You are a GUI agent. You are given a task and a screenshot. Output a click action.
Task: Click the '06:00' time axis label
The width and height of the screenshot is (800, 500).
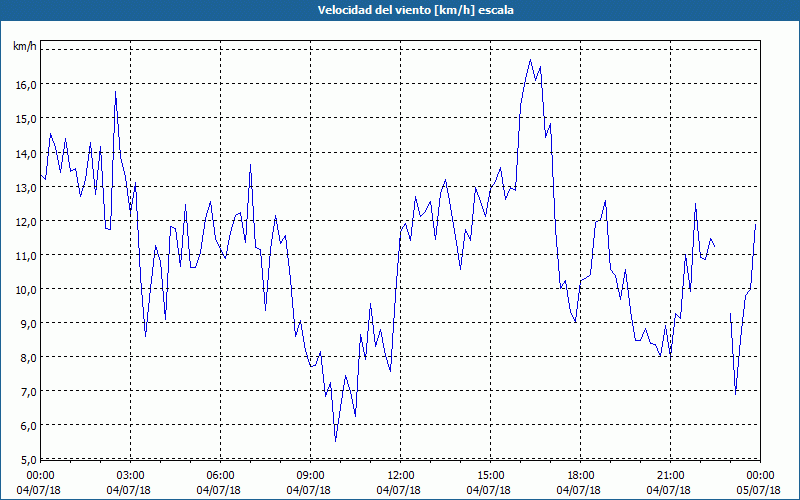click(220, 476)
